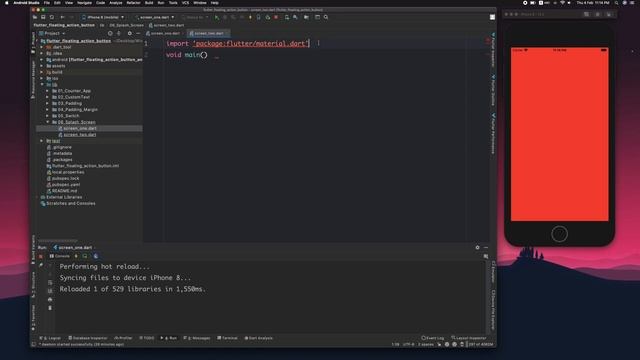Select pubspec.yaml in project tree
Screen dimensions: 640x360
point(66,184)
